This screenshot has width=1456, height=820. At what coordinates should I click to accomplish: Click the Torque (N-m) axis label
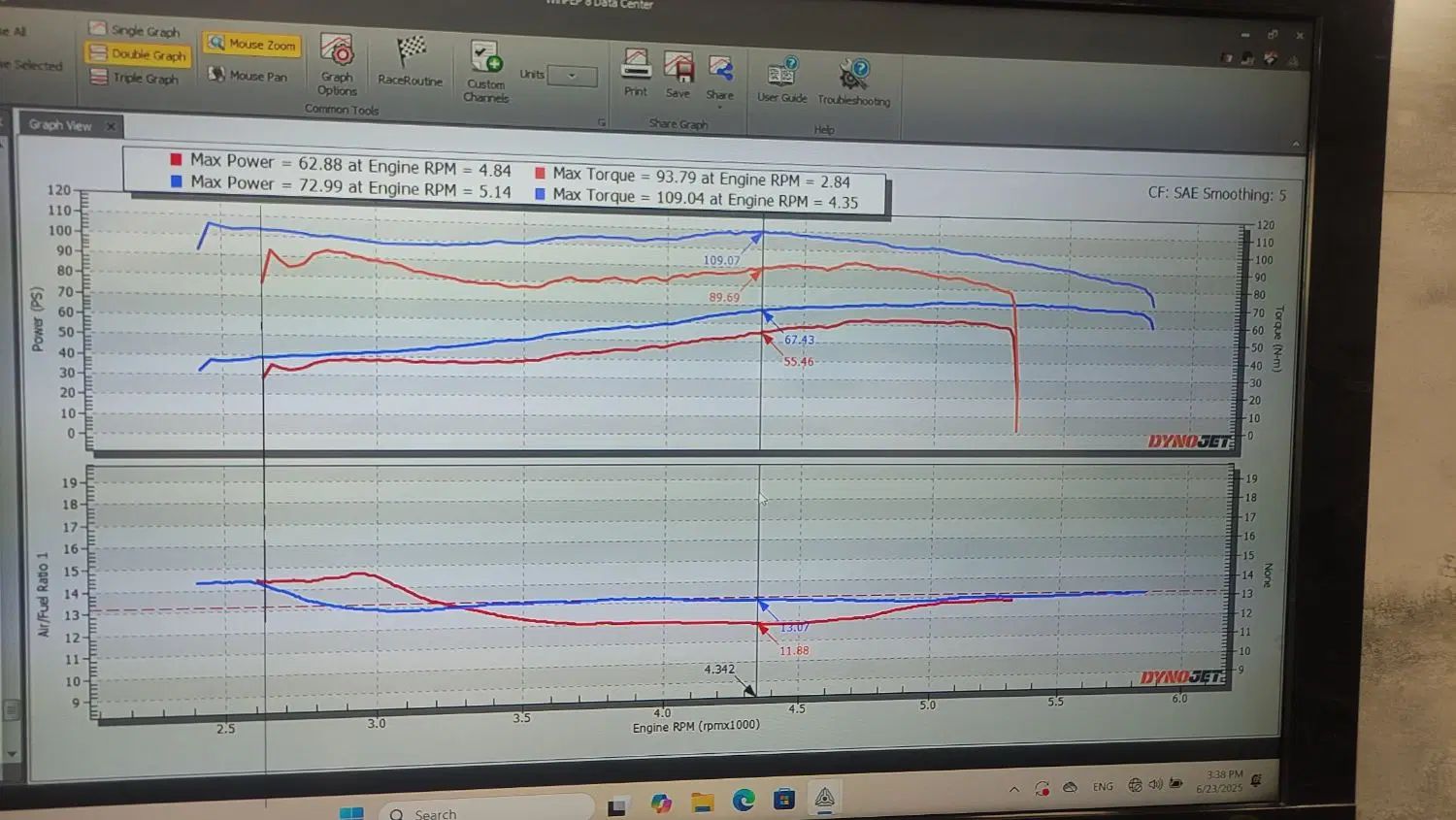coord(1278,339)
